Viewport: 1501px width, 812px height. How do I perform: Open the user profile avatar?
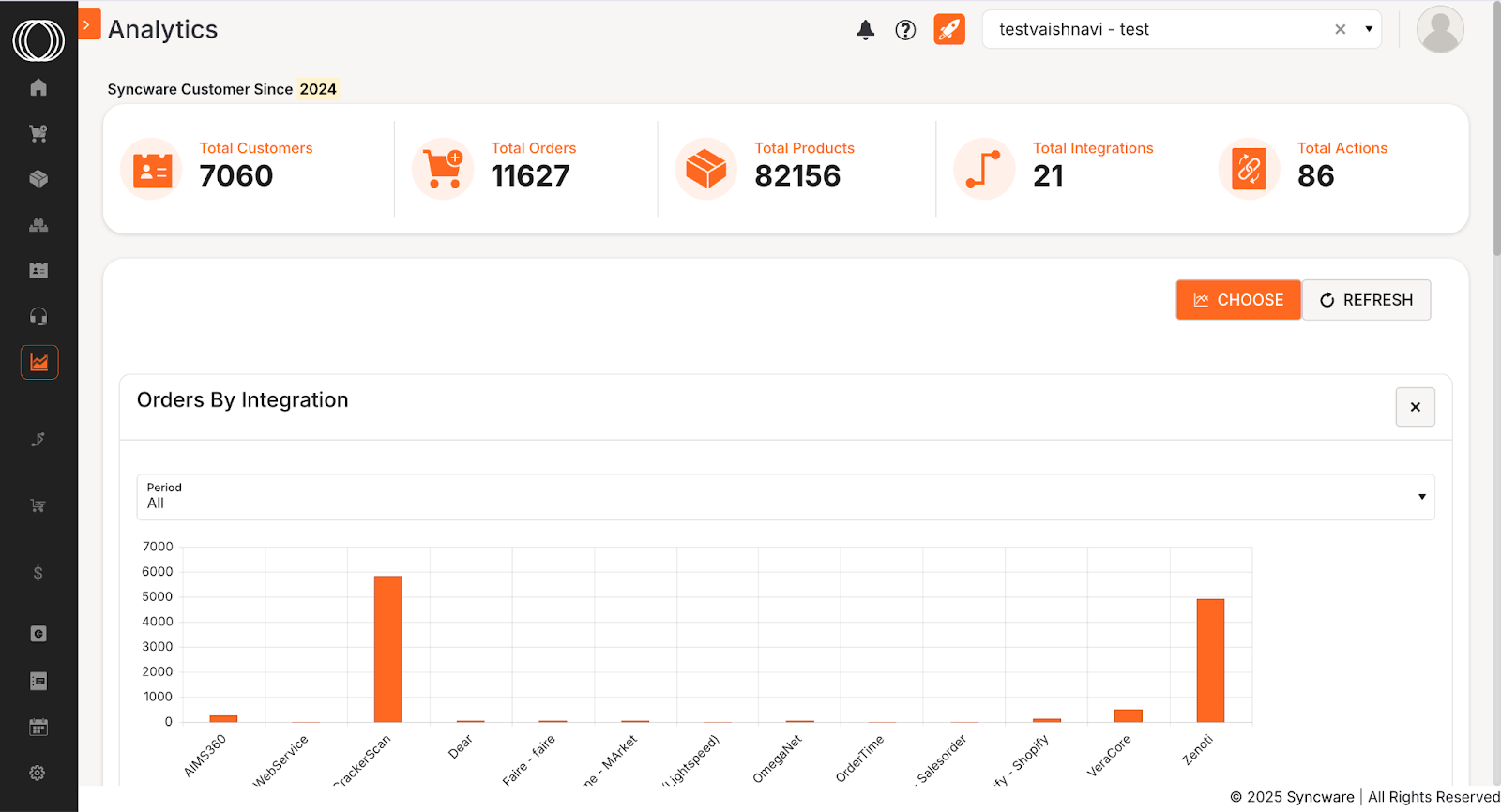(1440, 29)
